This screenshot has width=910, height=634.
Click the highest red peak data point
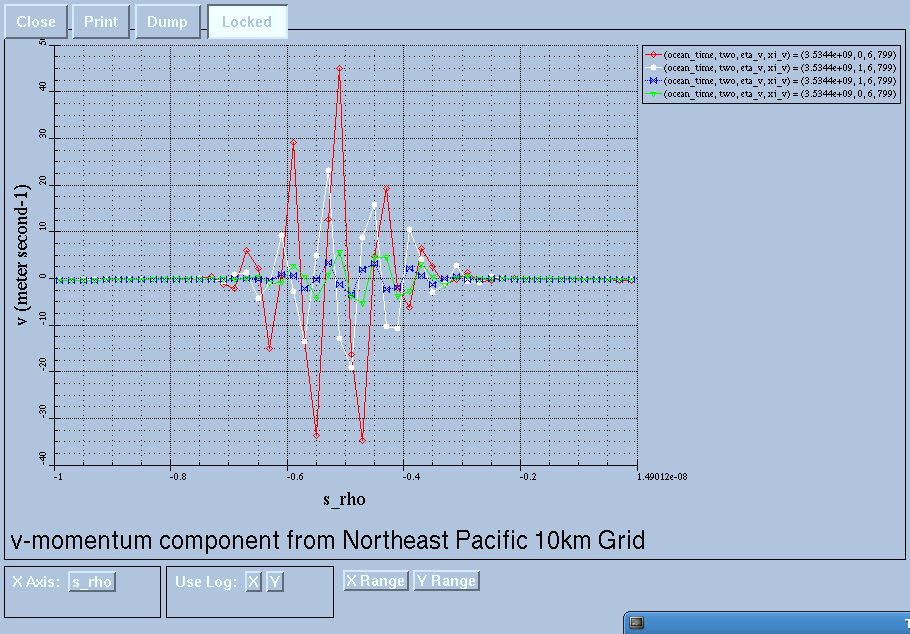point(340,69)
